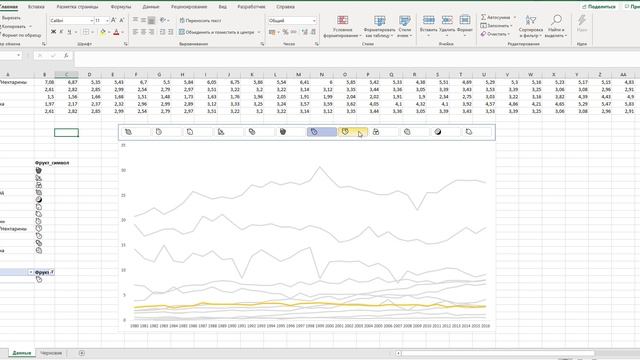
Task: Align cell text to the left
Action: pyautogui.click(x=135, y=32)
